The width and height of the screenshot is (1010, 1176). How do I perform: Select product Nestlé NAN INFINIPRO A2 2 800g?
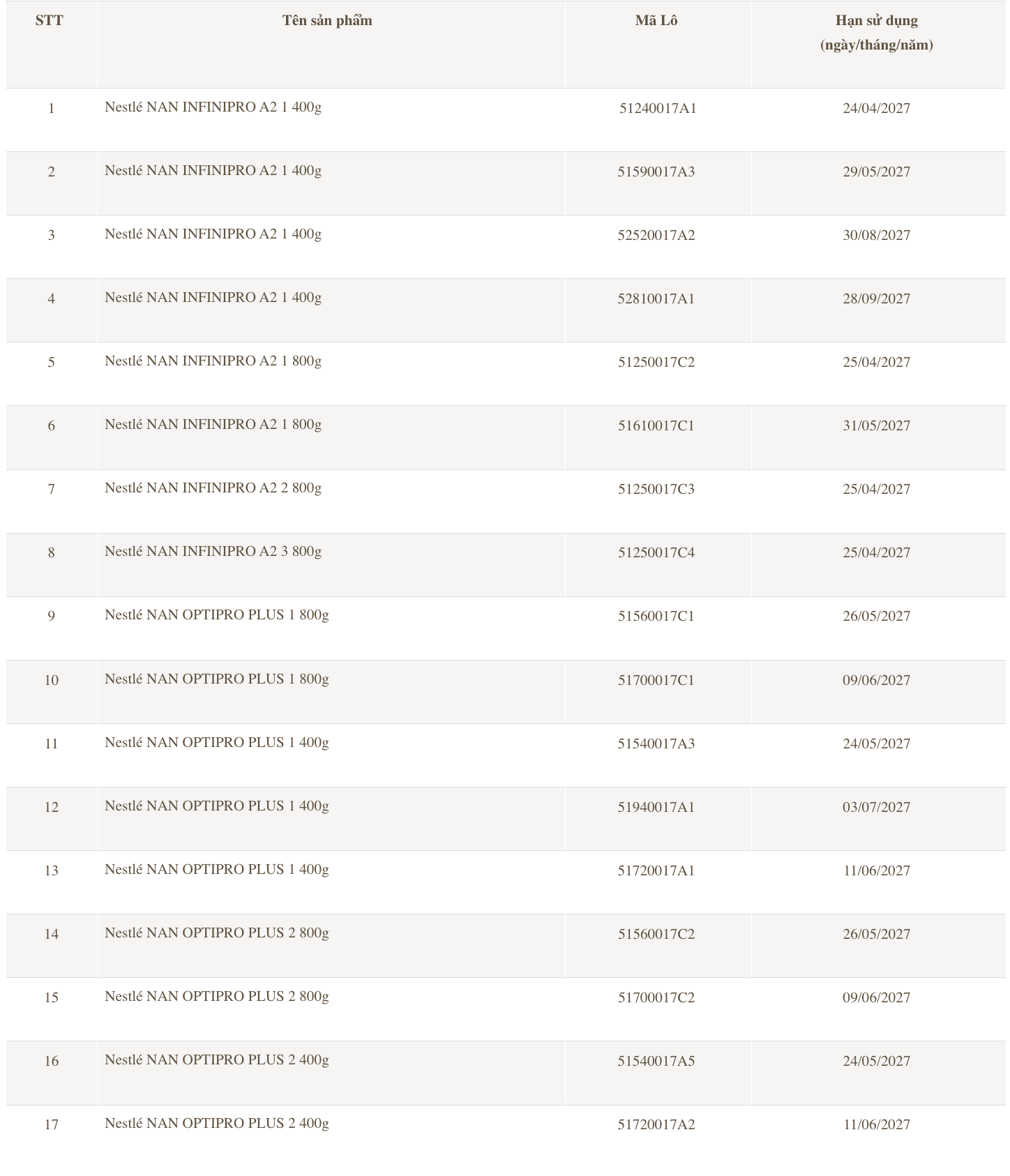pyautogui.click(x=213, y=488)
